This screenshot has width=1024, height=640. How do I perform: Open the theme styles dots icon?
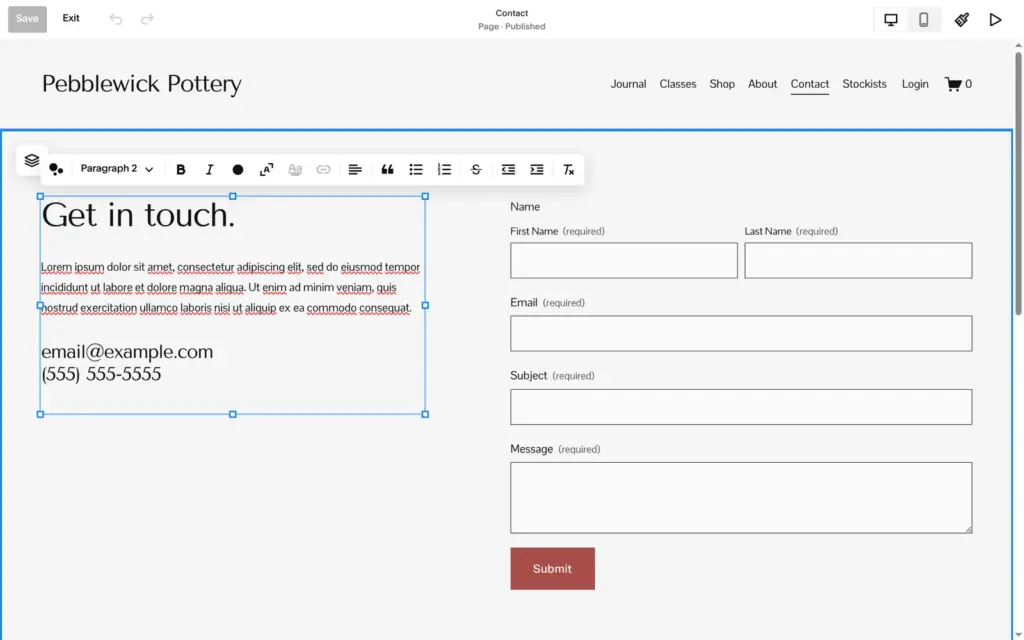(x=56, y=169)
